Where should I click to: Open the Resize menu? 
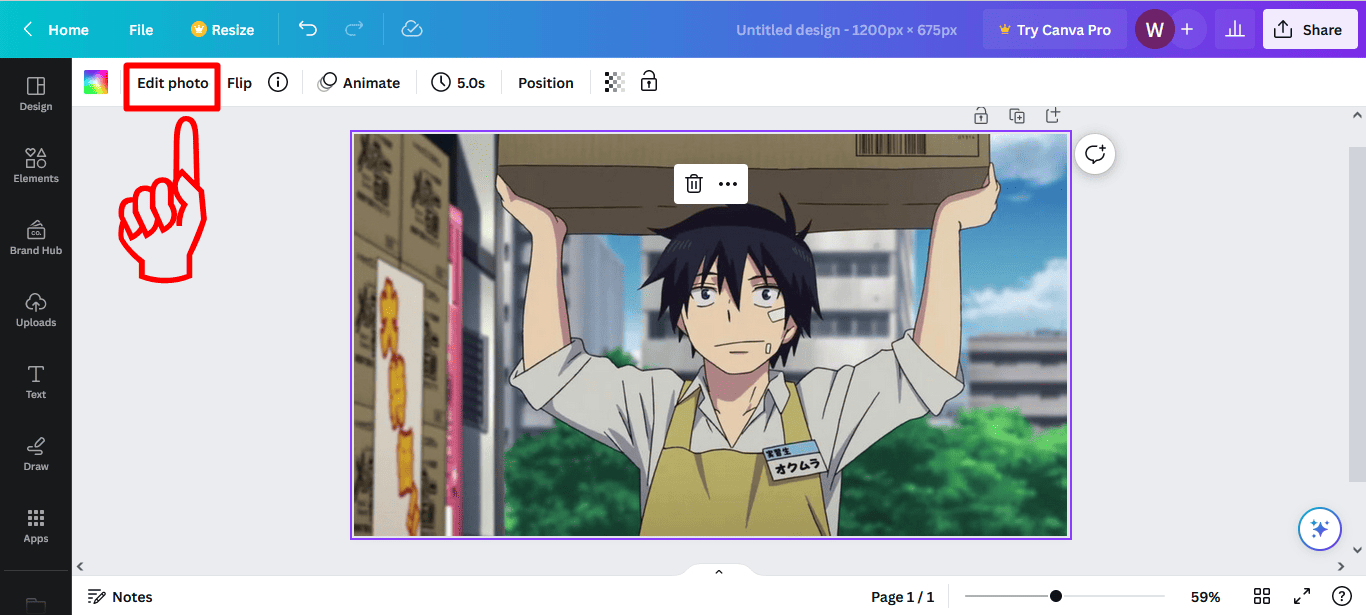point(222,30)
